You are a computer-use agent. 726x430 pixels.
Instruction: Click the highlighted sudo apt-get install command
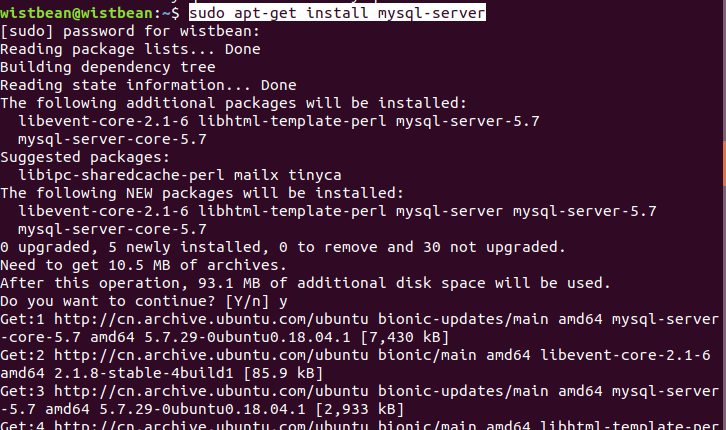tap(337, 13)
